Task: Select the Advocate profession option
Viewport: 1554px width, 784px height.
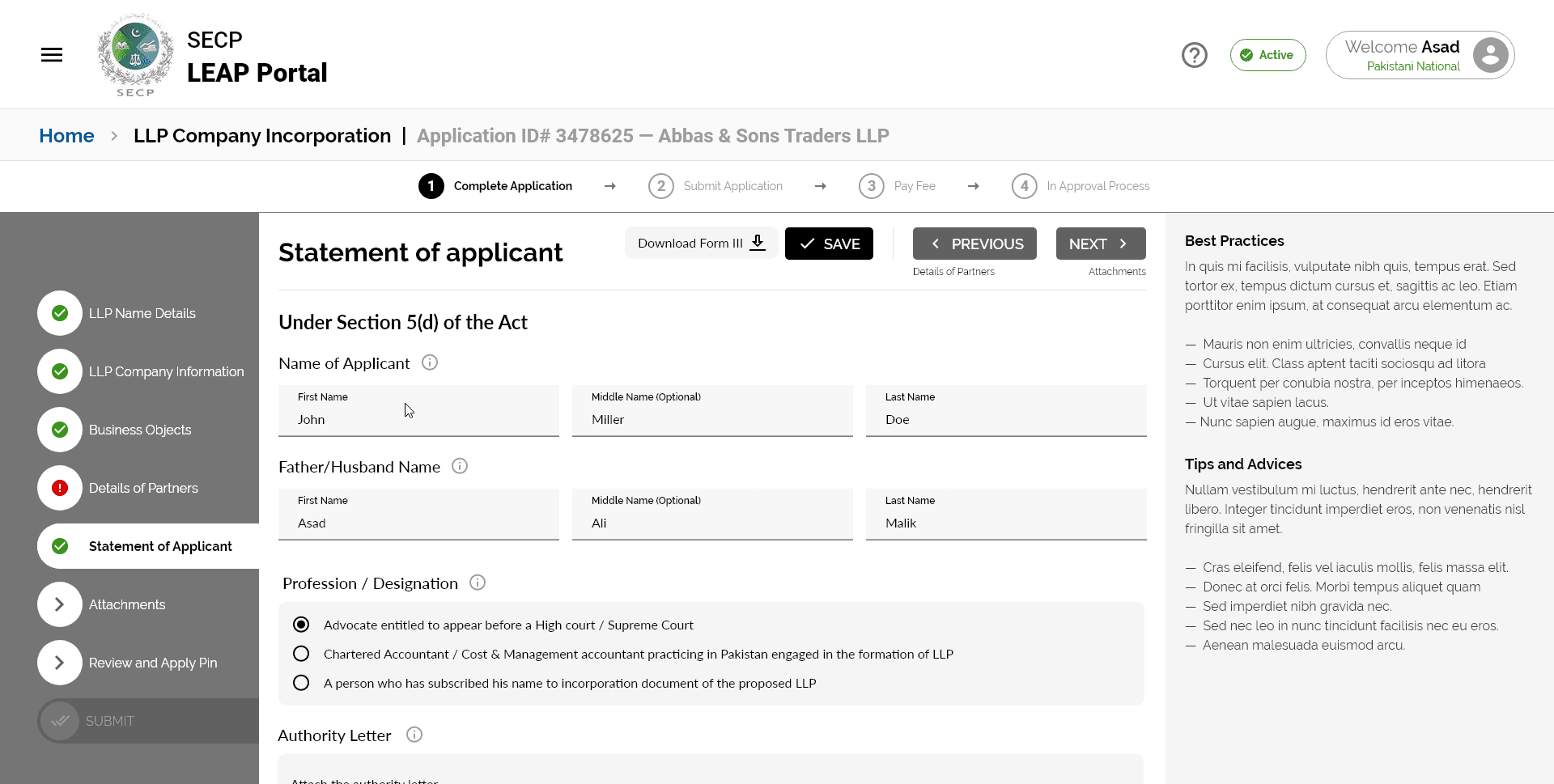Action: point(300,624)
